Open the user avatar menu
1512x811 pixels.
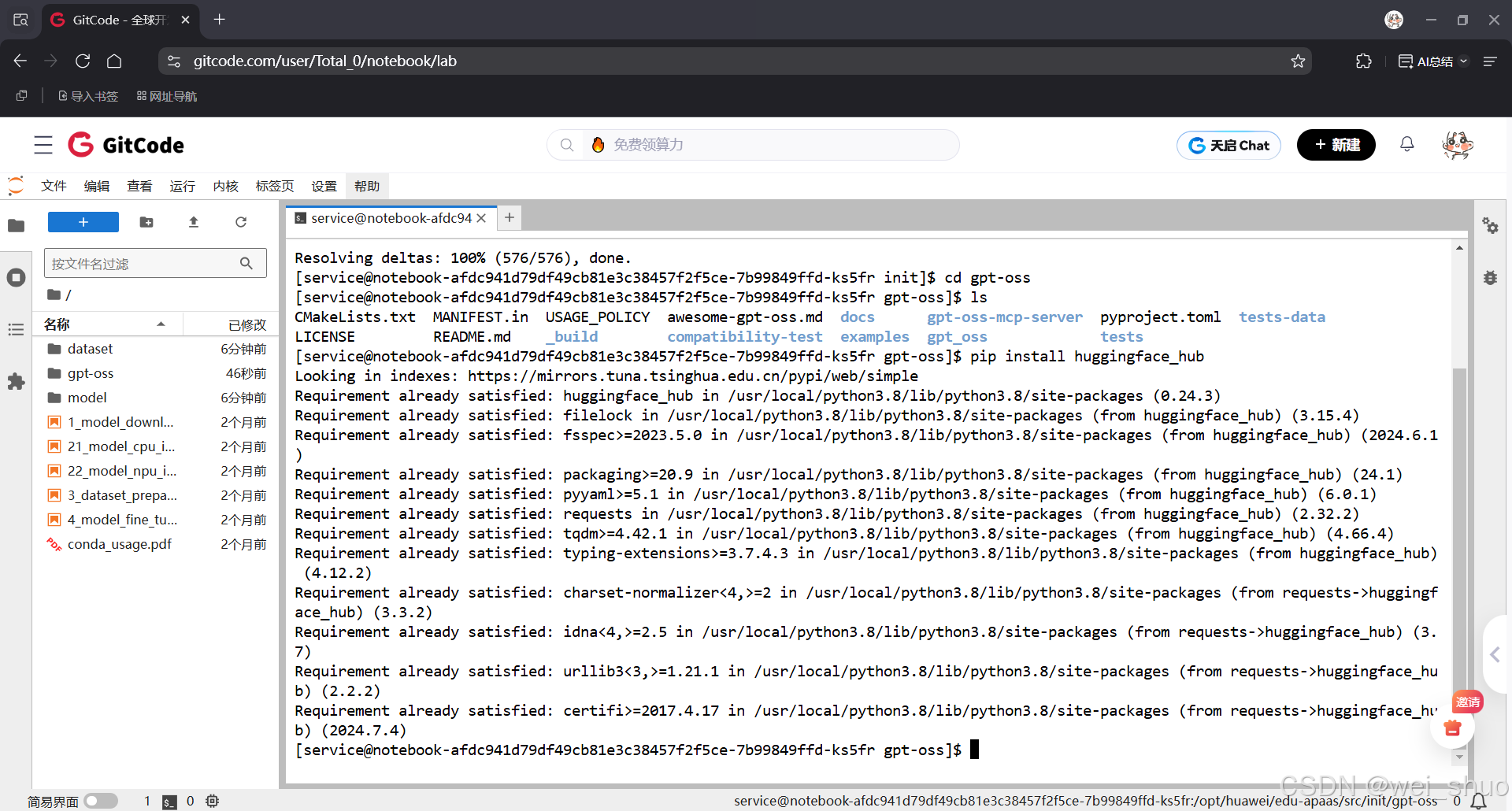[1458, 145]
